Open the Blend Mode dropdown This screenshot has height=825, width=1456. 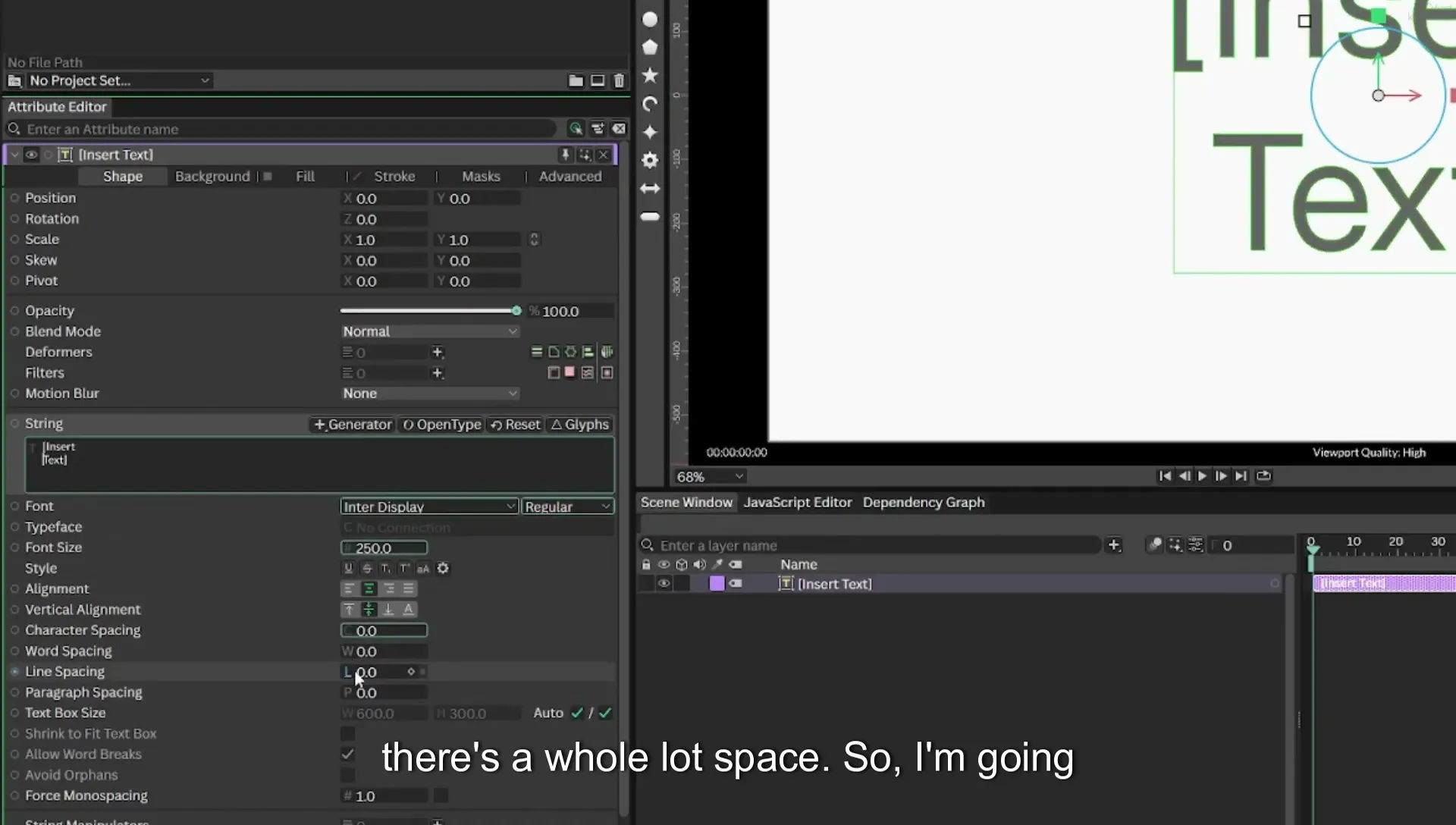[x=429, y=331]
